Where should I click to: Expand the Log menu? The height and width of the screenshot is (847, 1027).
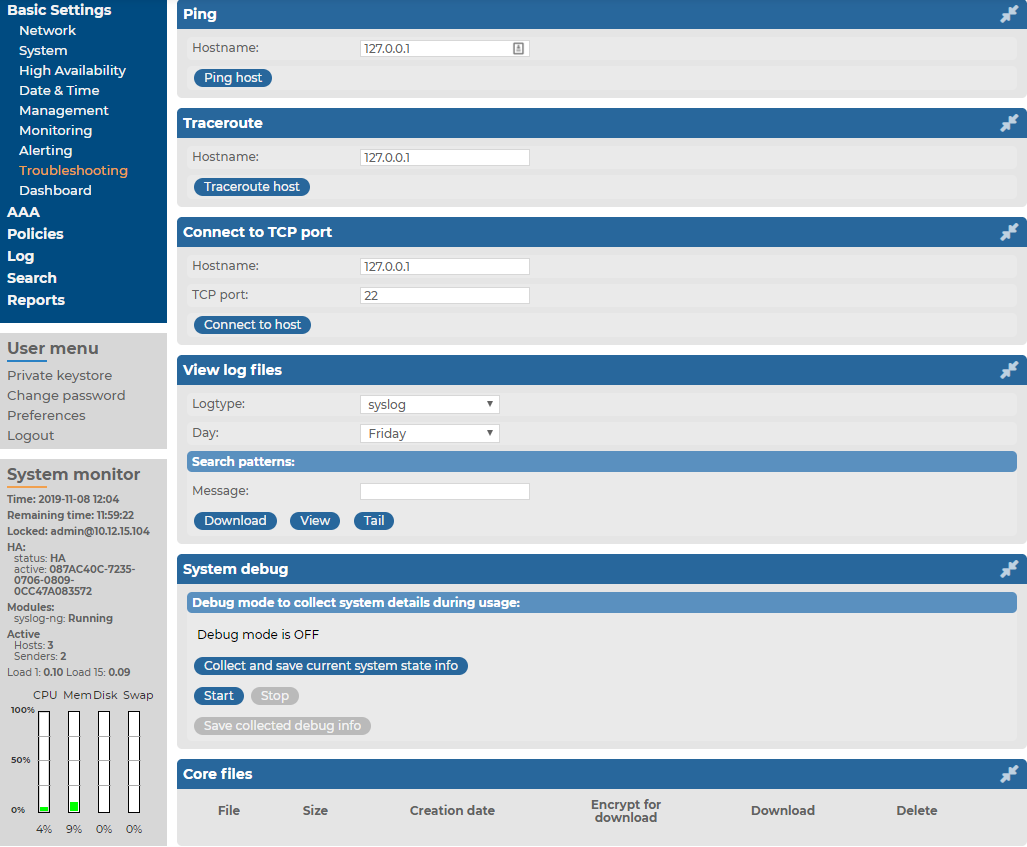click(20, 256)
